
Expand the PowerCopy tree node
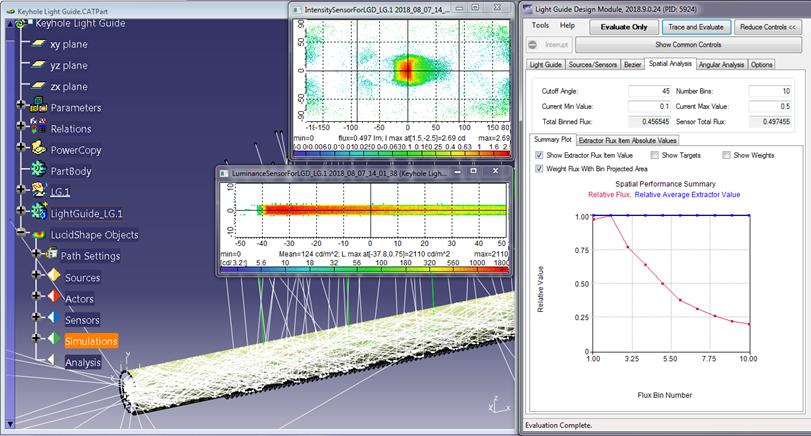pos(21,147)
